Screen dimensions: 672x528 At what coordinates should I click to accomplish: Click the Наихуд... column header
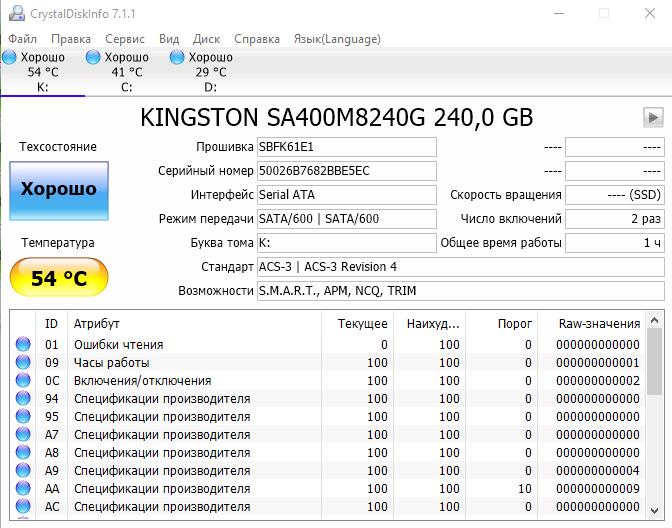pyautogui.click(x=429, y=324)
